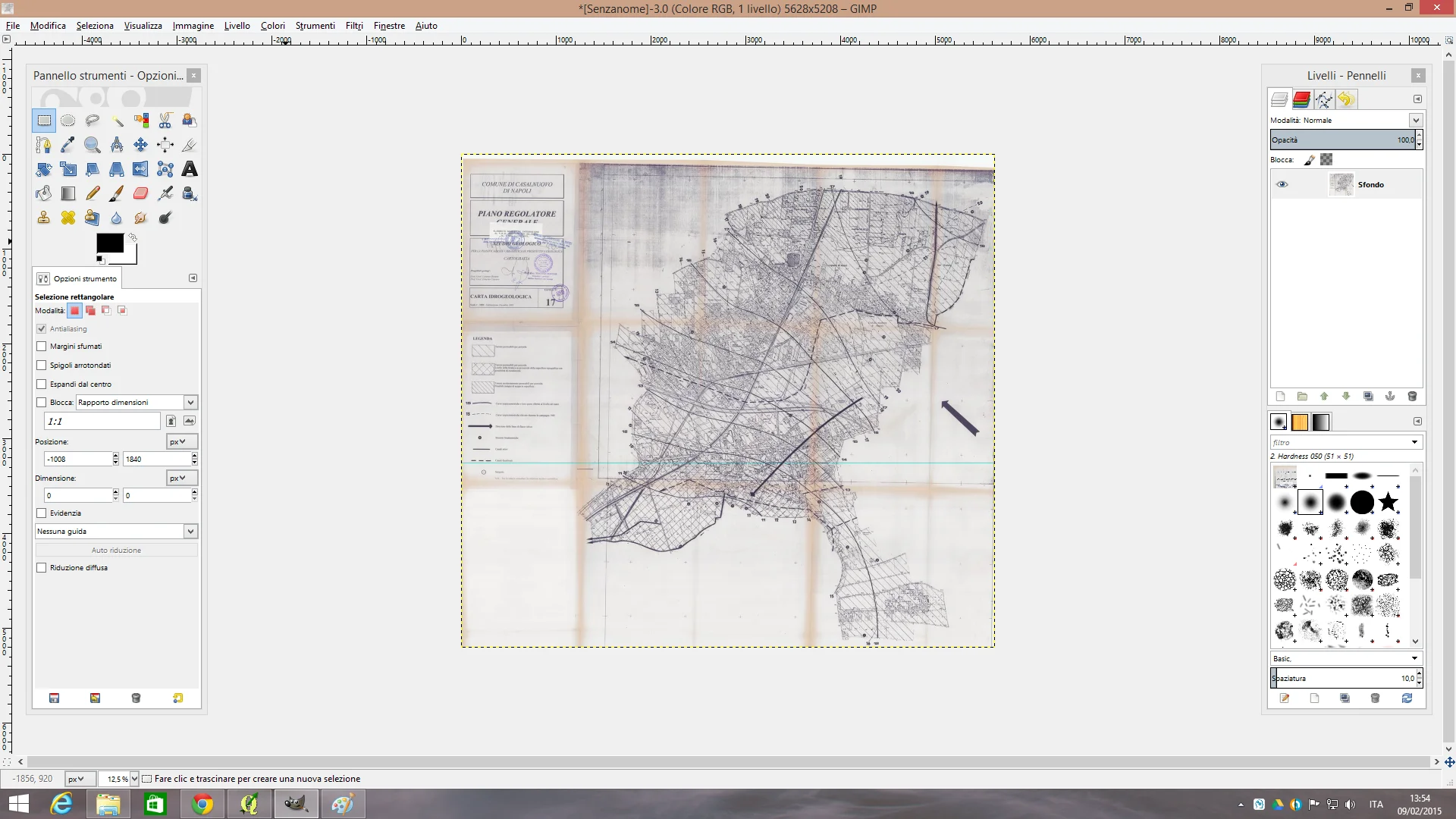Image resolution: width=1456 pixels, height=819 pixels.
Task: Select the Measure compass tool
Action: (x=117, y=145)
